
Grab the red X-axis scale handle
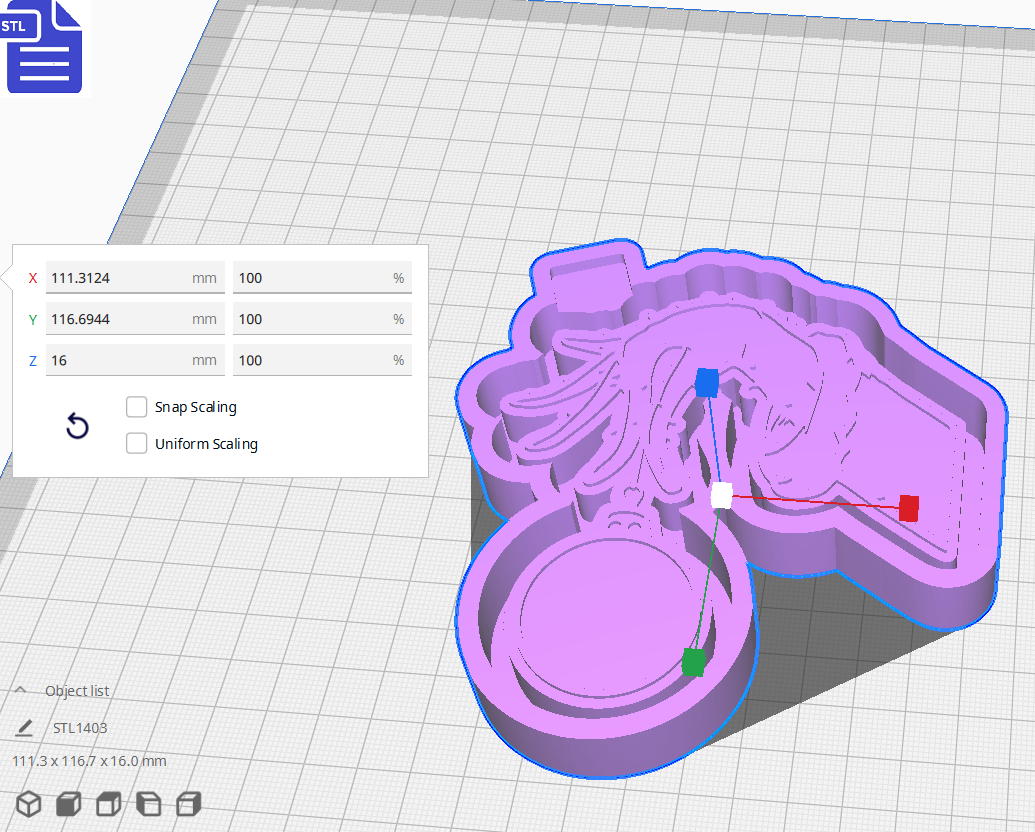(x=909, y=509)
